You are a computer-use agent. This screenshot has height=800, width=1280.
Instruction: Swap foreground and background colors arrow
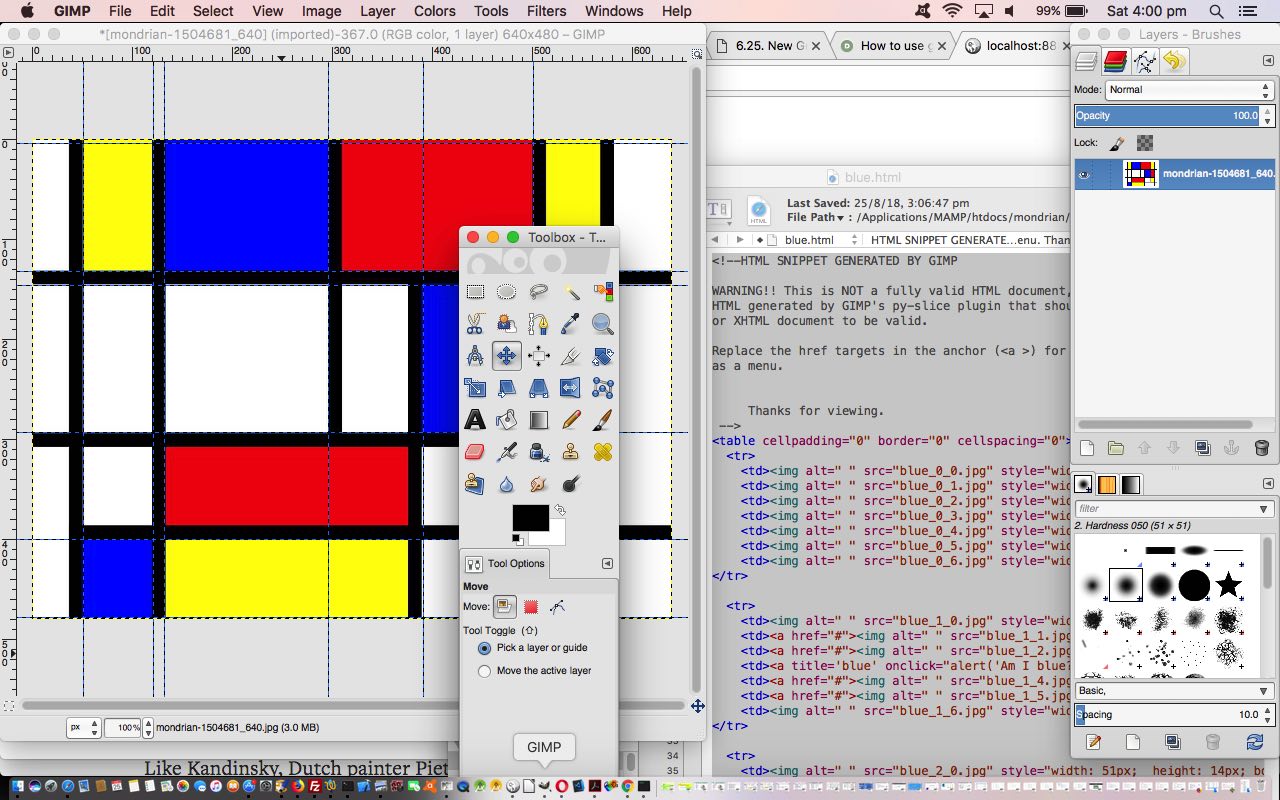tap(560, 510)
